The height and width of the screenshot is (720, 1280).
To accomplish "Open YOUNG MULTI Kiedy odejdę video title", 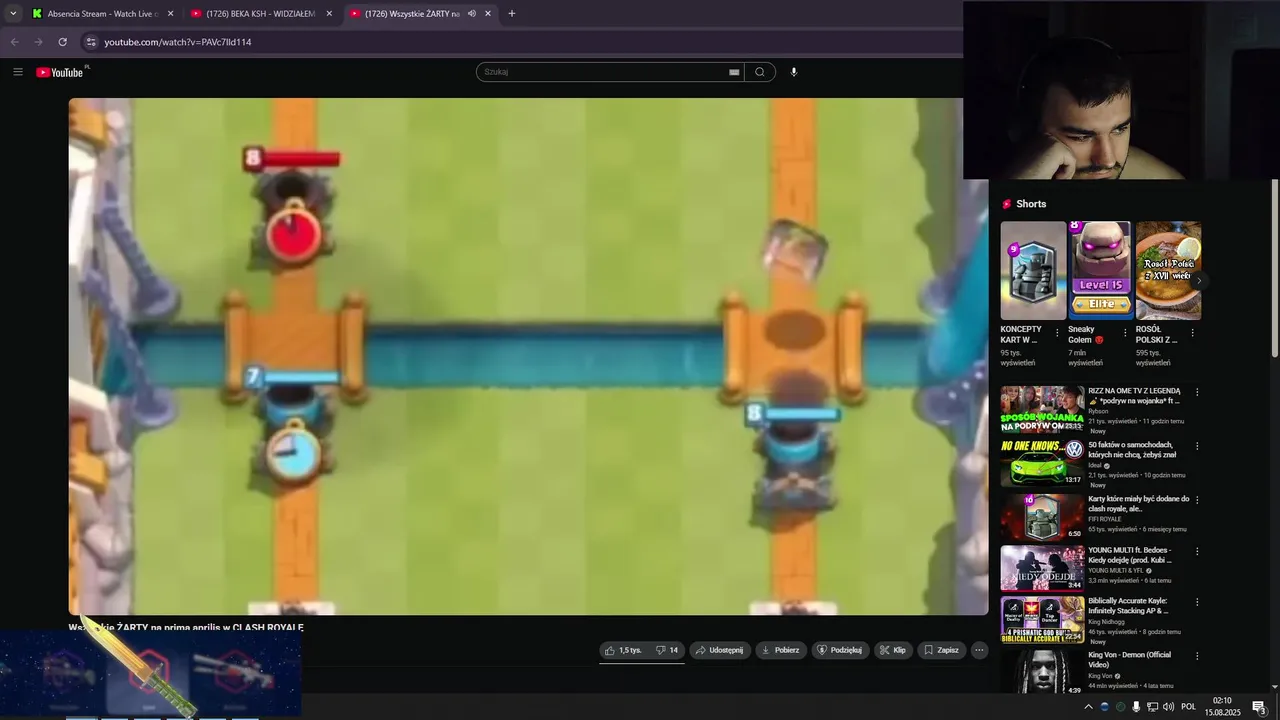I will tap(1130, 555).
